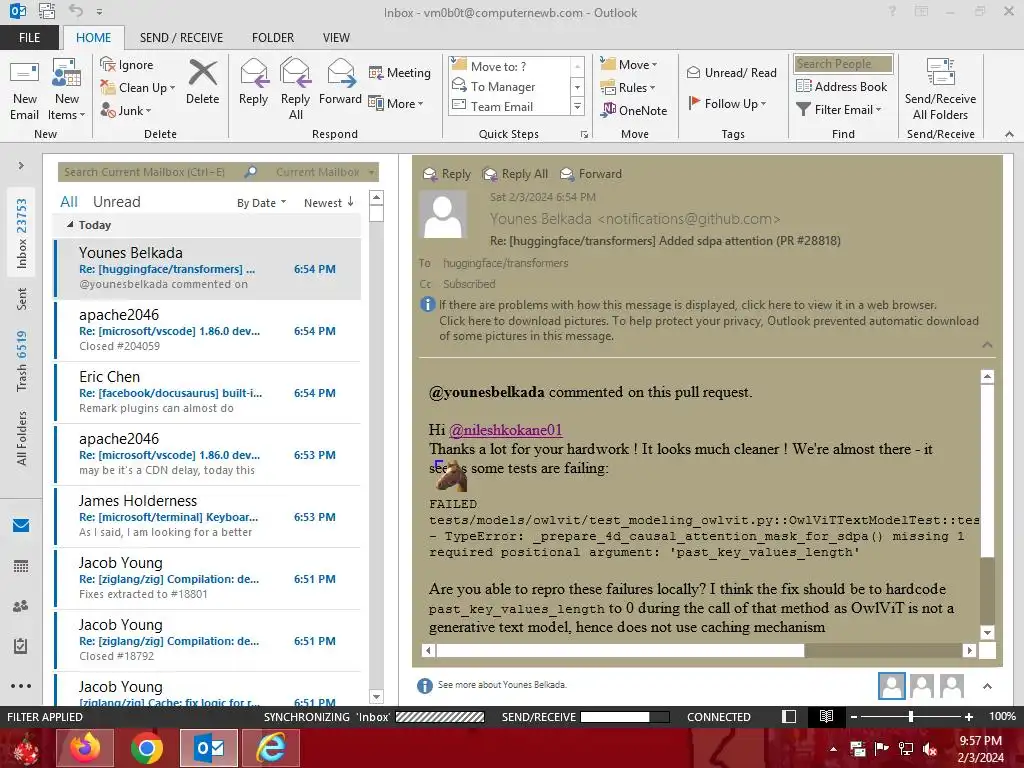Show All messages filter

tap(69, 202)
